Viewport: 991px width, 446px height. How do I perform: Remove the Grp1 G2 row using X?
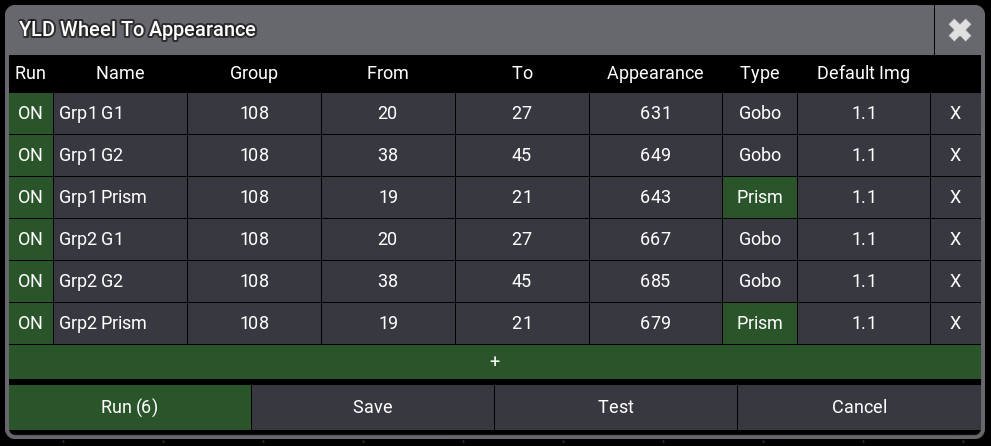point(955,155)
